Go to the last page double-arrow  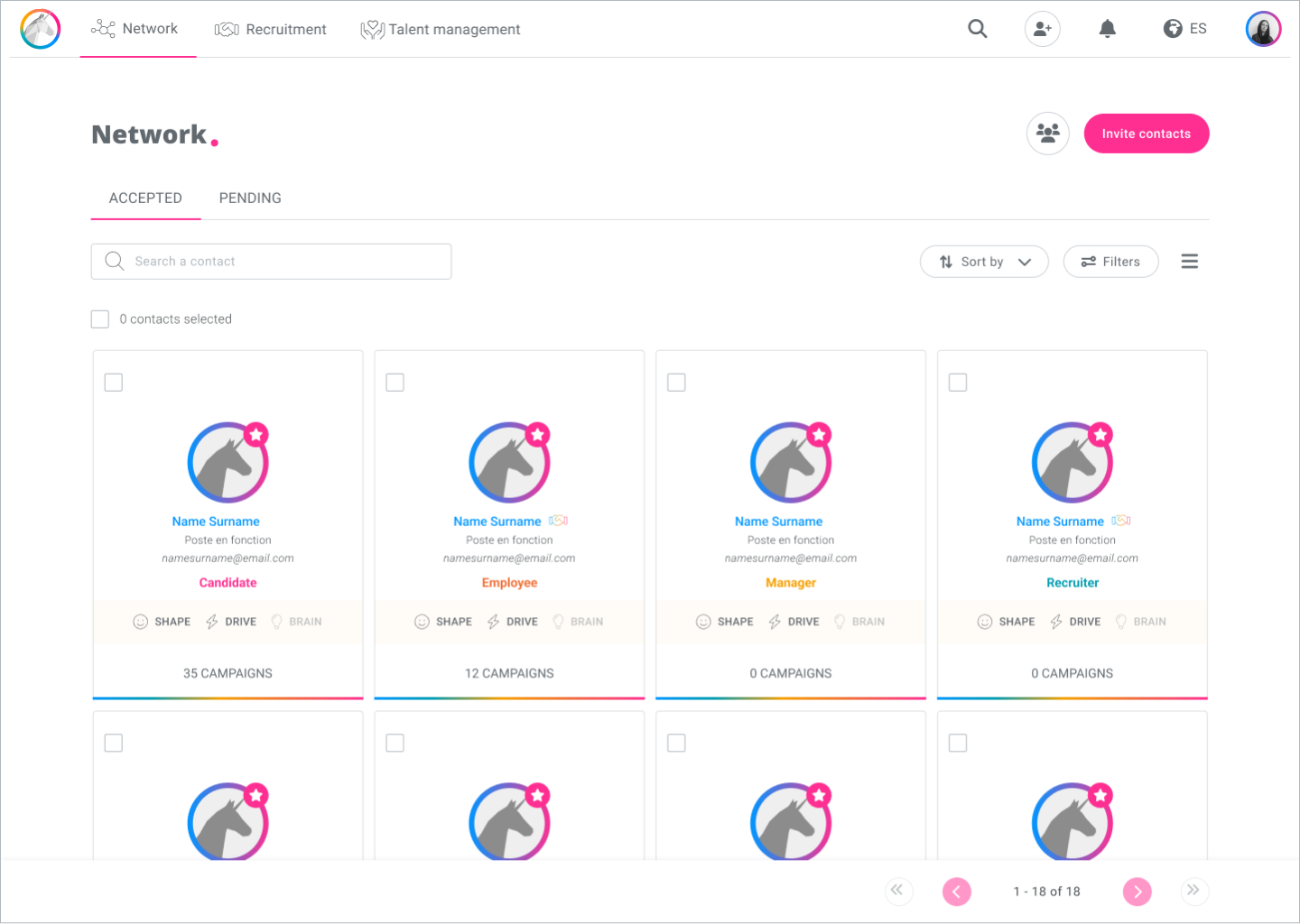coord(1193,891)
